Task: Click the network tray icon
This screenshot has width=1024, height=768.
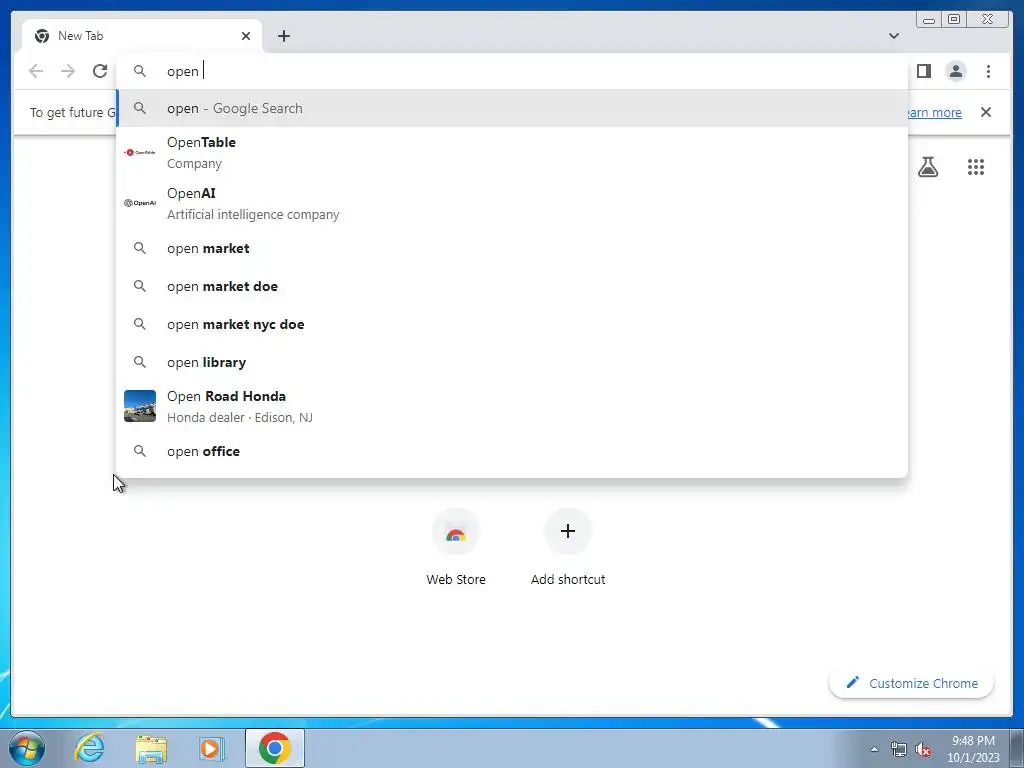Action: click(899, 749)
